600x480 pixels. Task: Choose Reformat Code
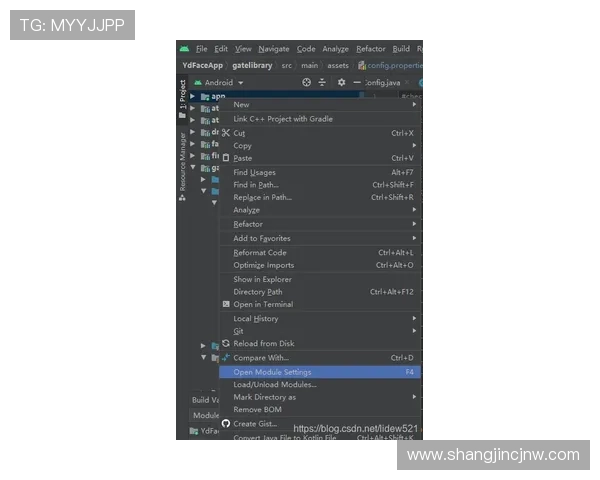[320, 253]
